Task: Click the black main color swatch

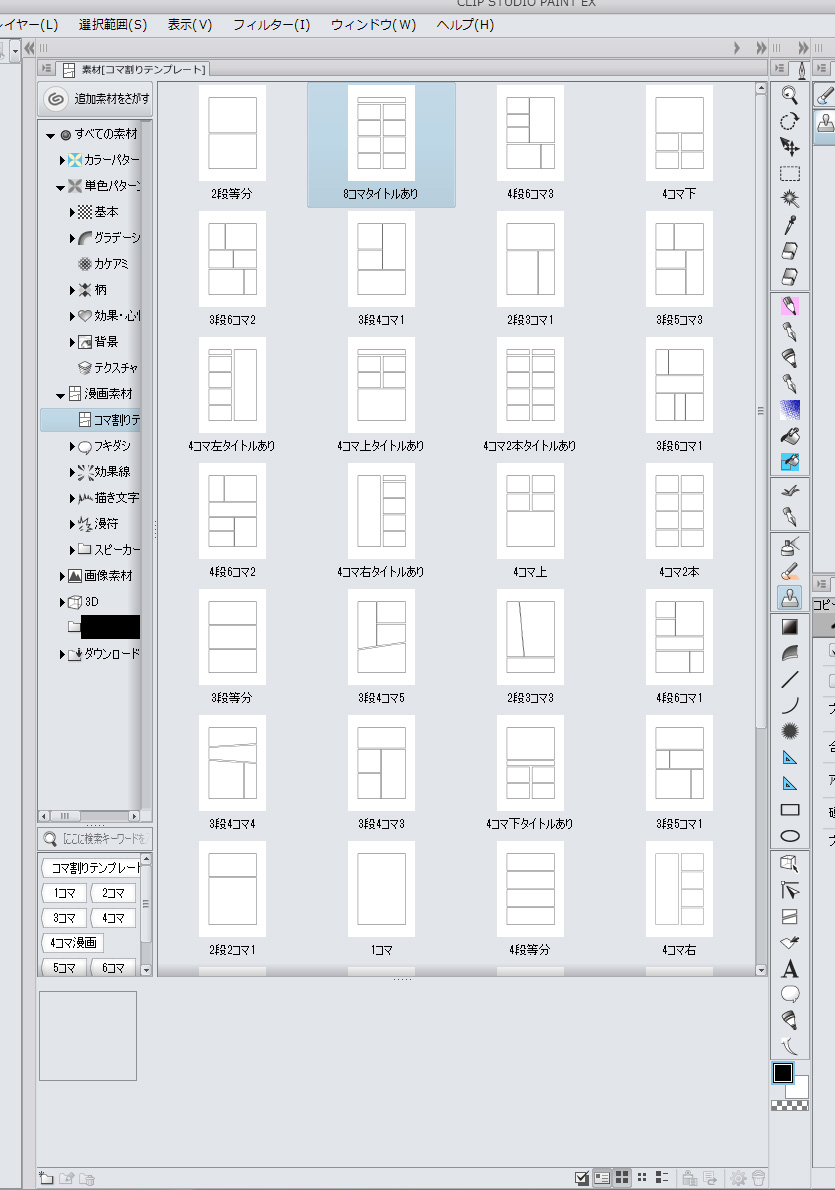Action: [x=783, y=1073]
